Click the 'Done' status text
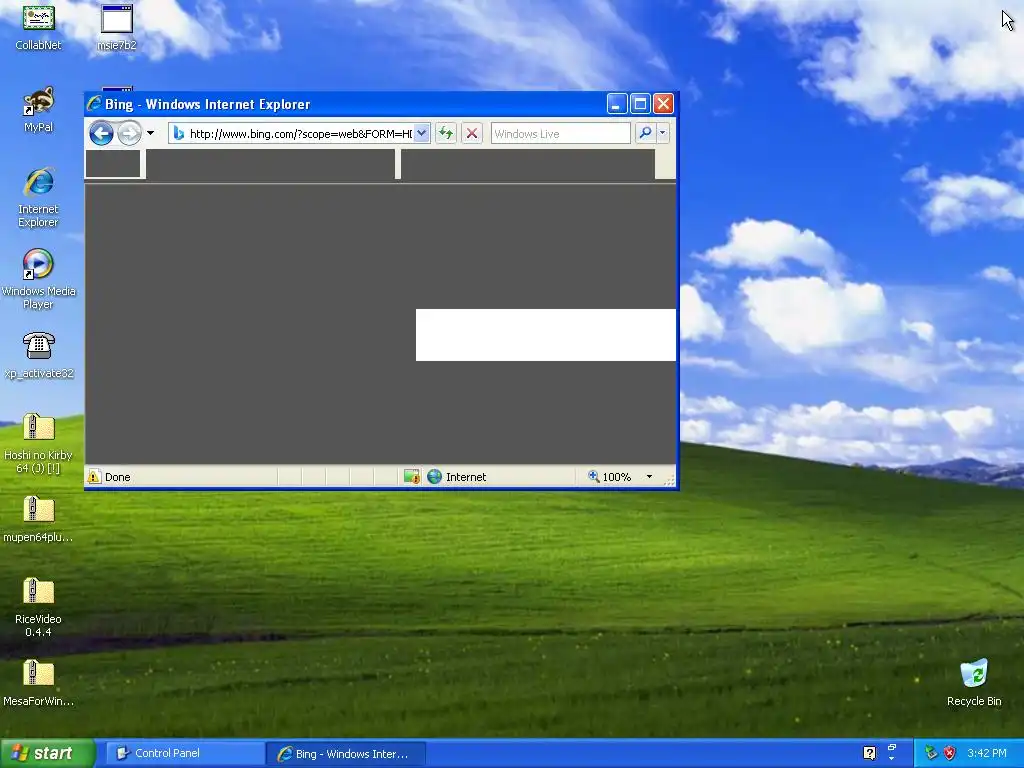1024x768 pixels. click(118, 477)
